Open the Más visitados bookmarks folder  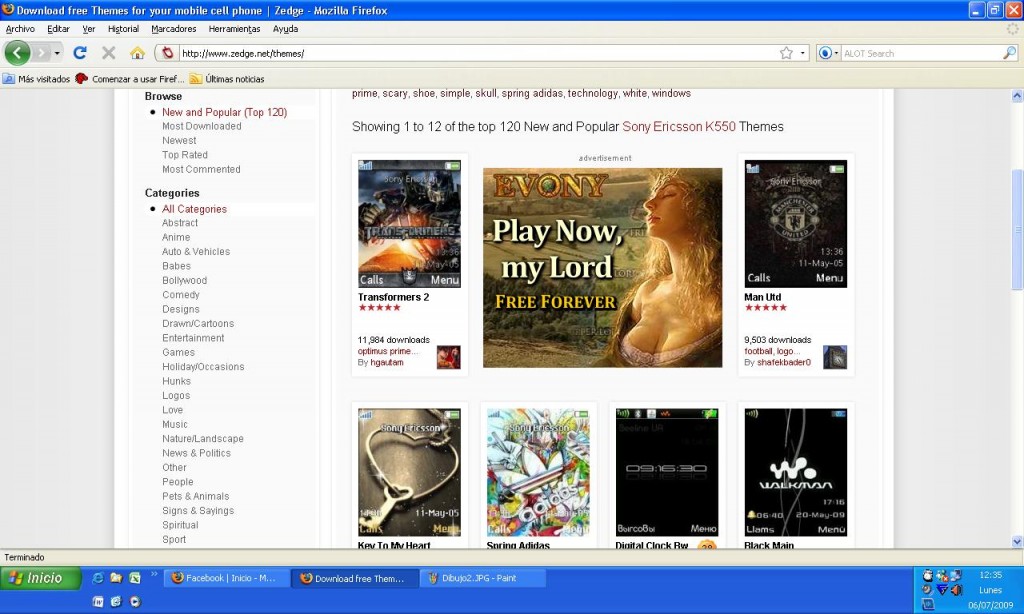tap(37, 79)
